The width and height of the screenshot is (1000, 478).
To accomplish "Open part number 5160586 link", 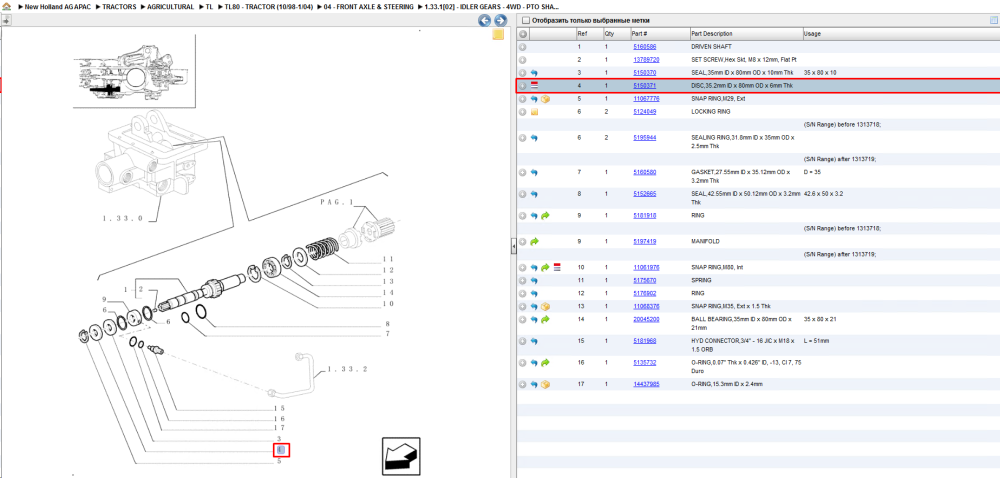I will pyautogui.click(x=645, y=47).
